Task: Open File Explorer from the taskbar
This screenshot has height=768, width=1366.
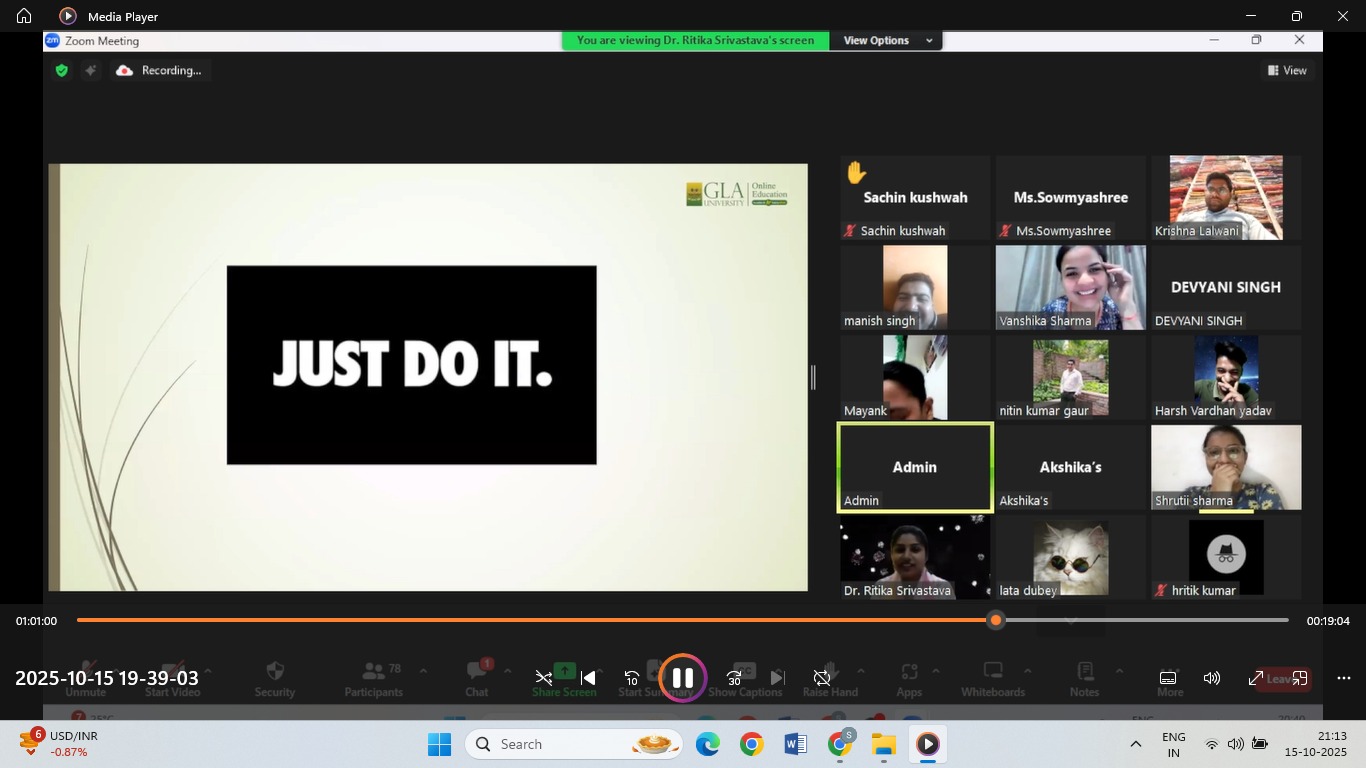Action: tap(883, 744)
